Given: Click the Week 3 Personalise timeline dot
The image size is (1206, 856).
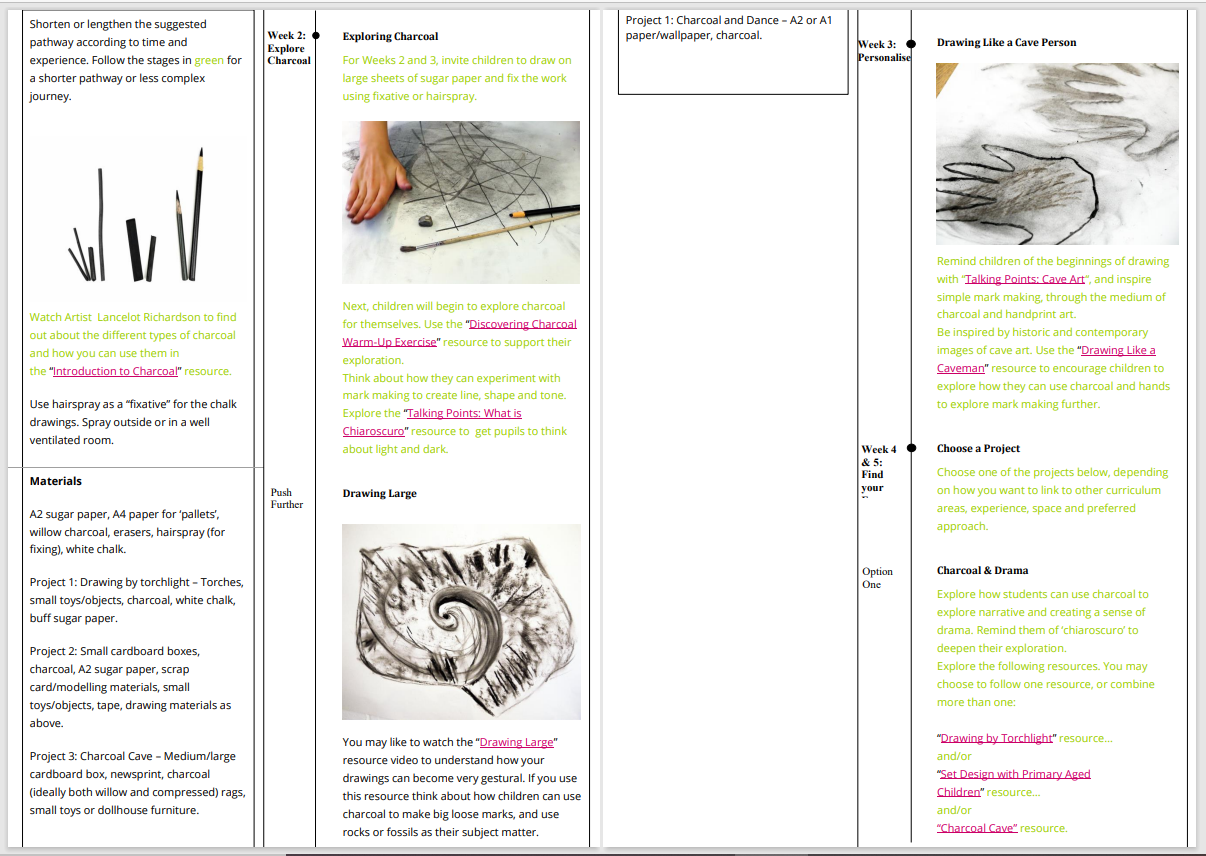Looking at the screenshot, I should point(911,44).
